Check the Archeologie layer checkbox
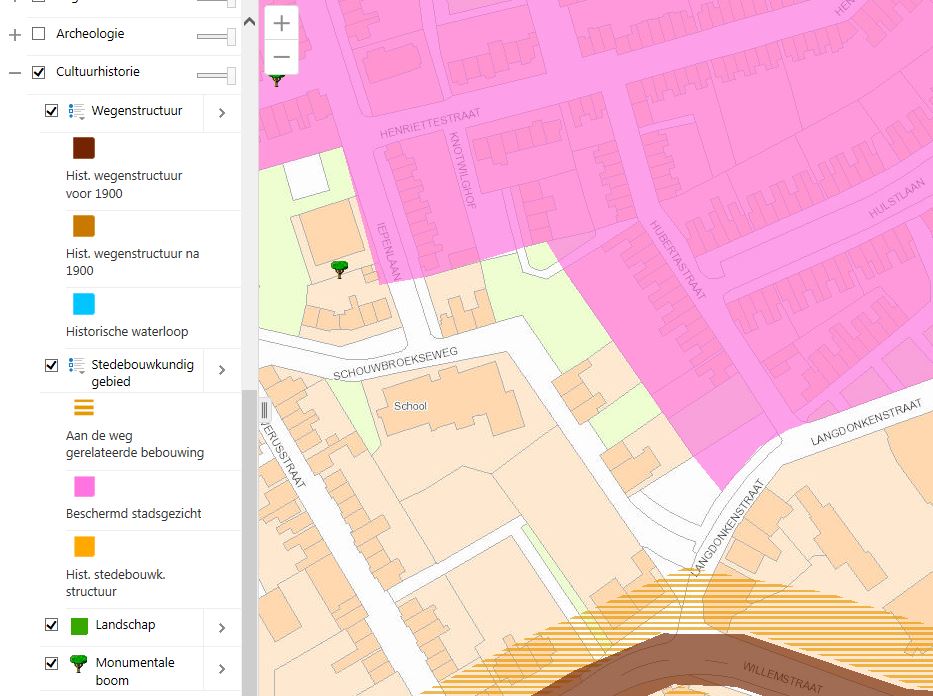 pyautogui.click(x=39, y=34)
